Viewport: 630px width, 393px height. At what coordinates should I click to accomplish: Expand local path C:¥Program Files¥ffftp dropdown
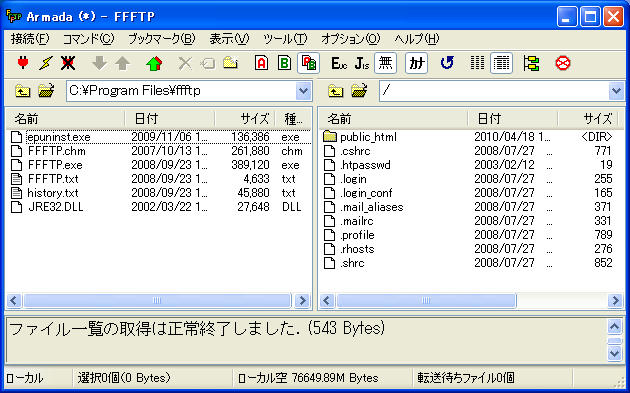coord(303,91)
